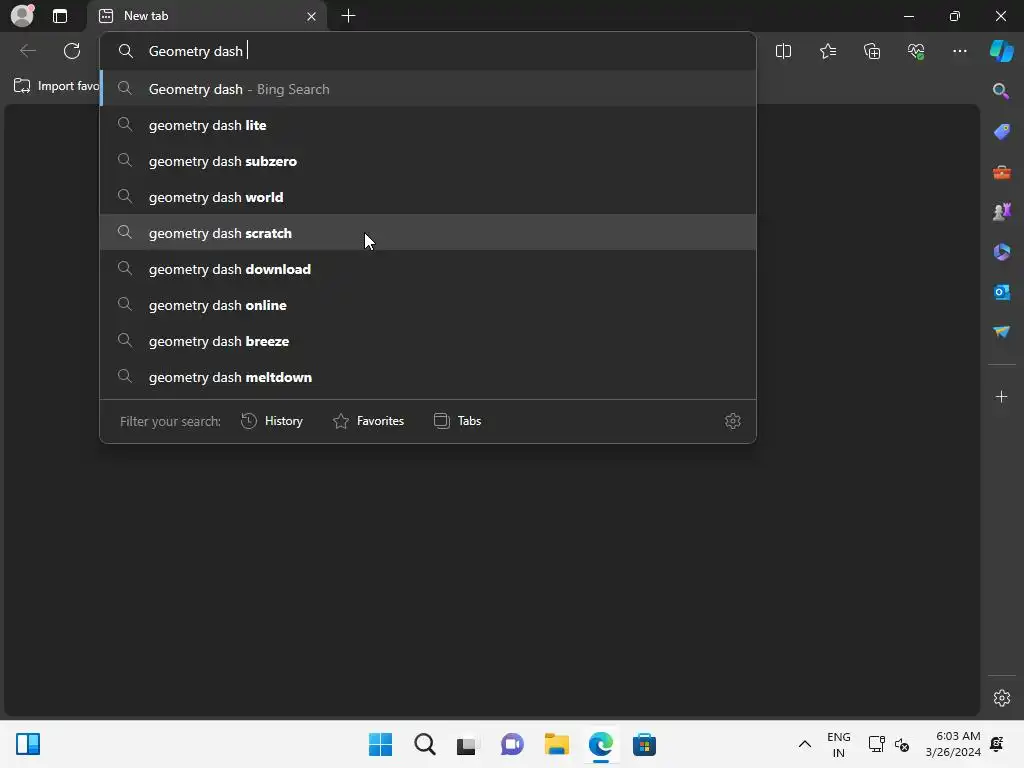The image size is (1024, 768).
Task: Open sidebar Outlook icon
Action: click(1001, 292)
